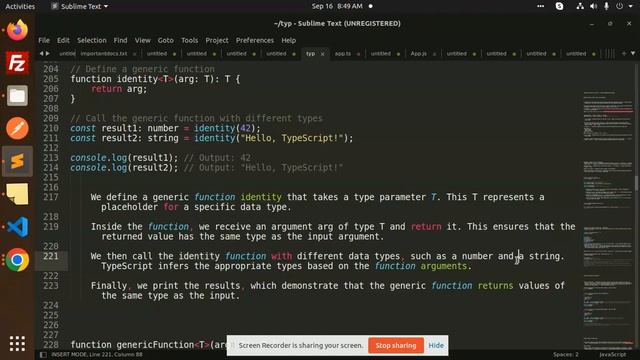The image size is (640, 360).
Task: Open the Edit menu
Action: [63, 40]
